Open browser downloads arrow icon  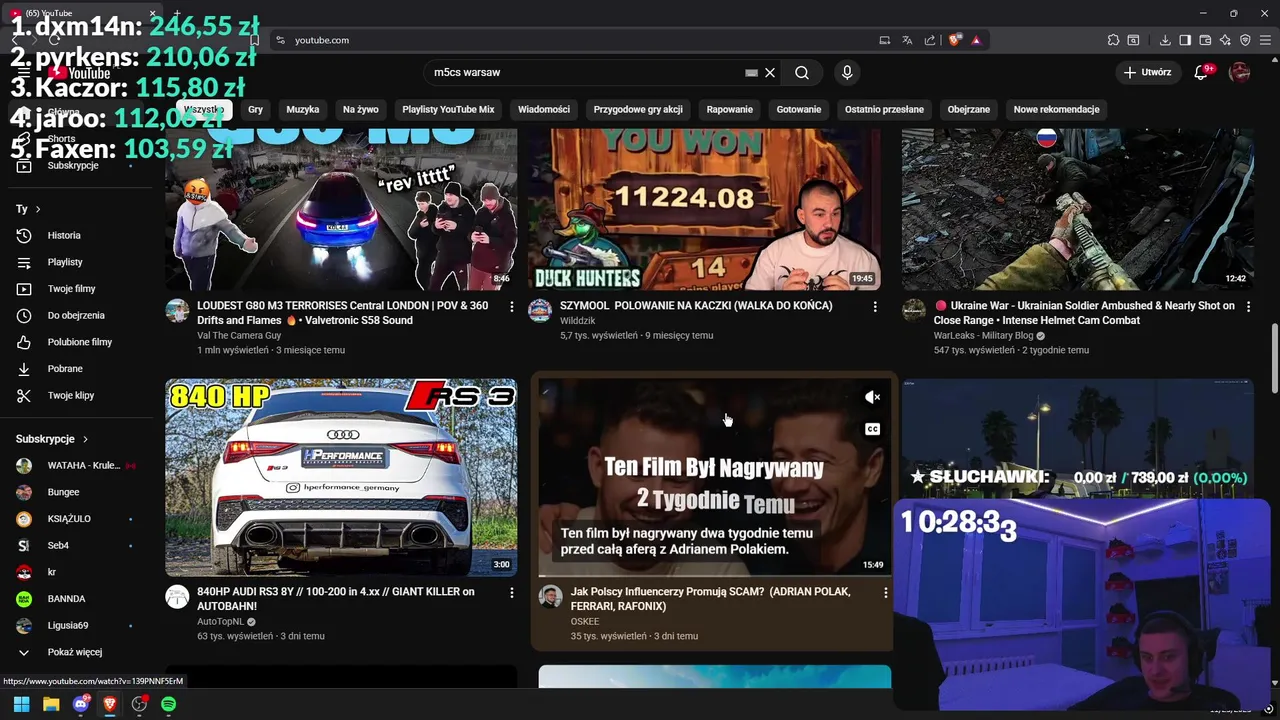1165,40
